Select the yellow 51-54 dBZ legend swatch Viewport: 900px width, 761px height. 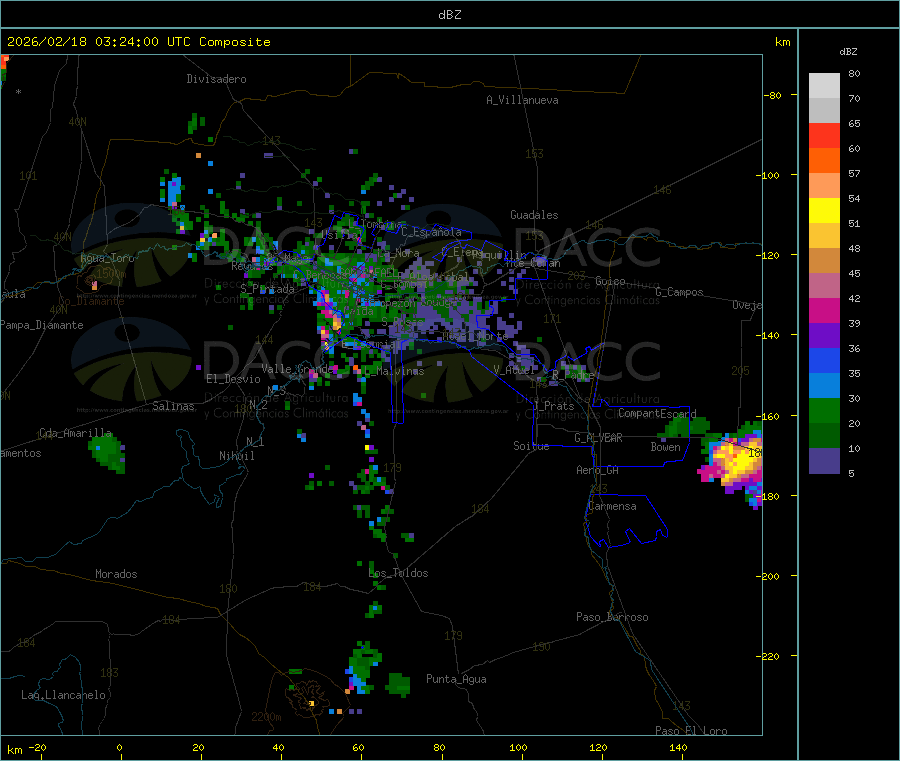pyautogui.click(x=824, y=211)
